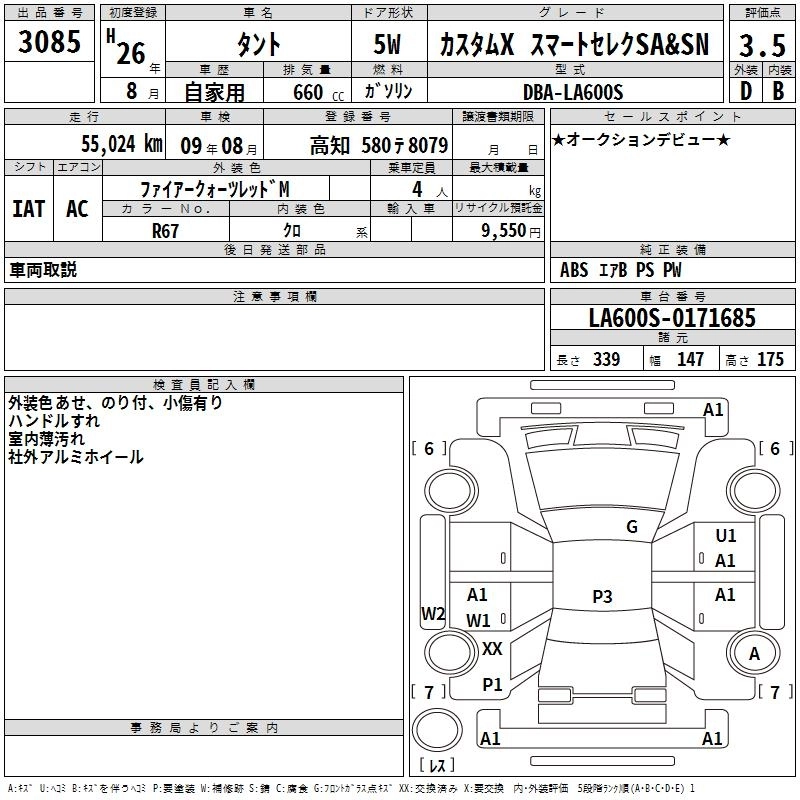Image resolution: width=800 pixels, height=800 pixels.
Task: Select grade カスタムX スマートセレクSA&SN
Action: 574,44
